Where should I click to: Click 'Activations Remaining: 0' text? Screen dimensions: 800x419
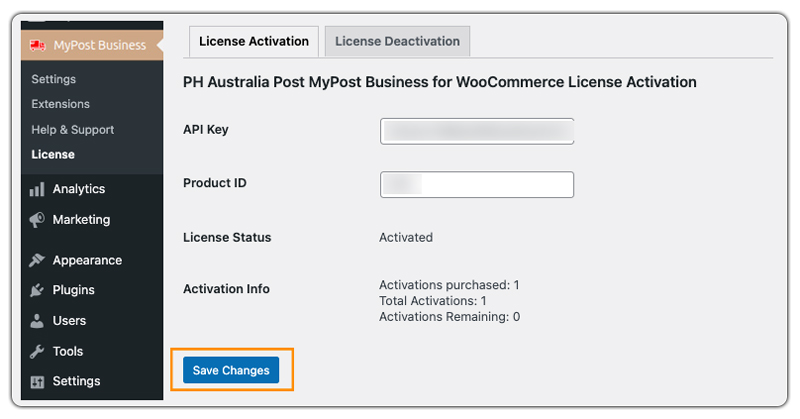point(449,316)
